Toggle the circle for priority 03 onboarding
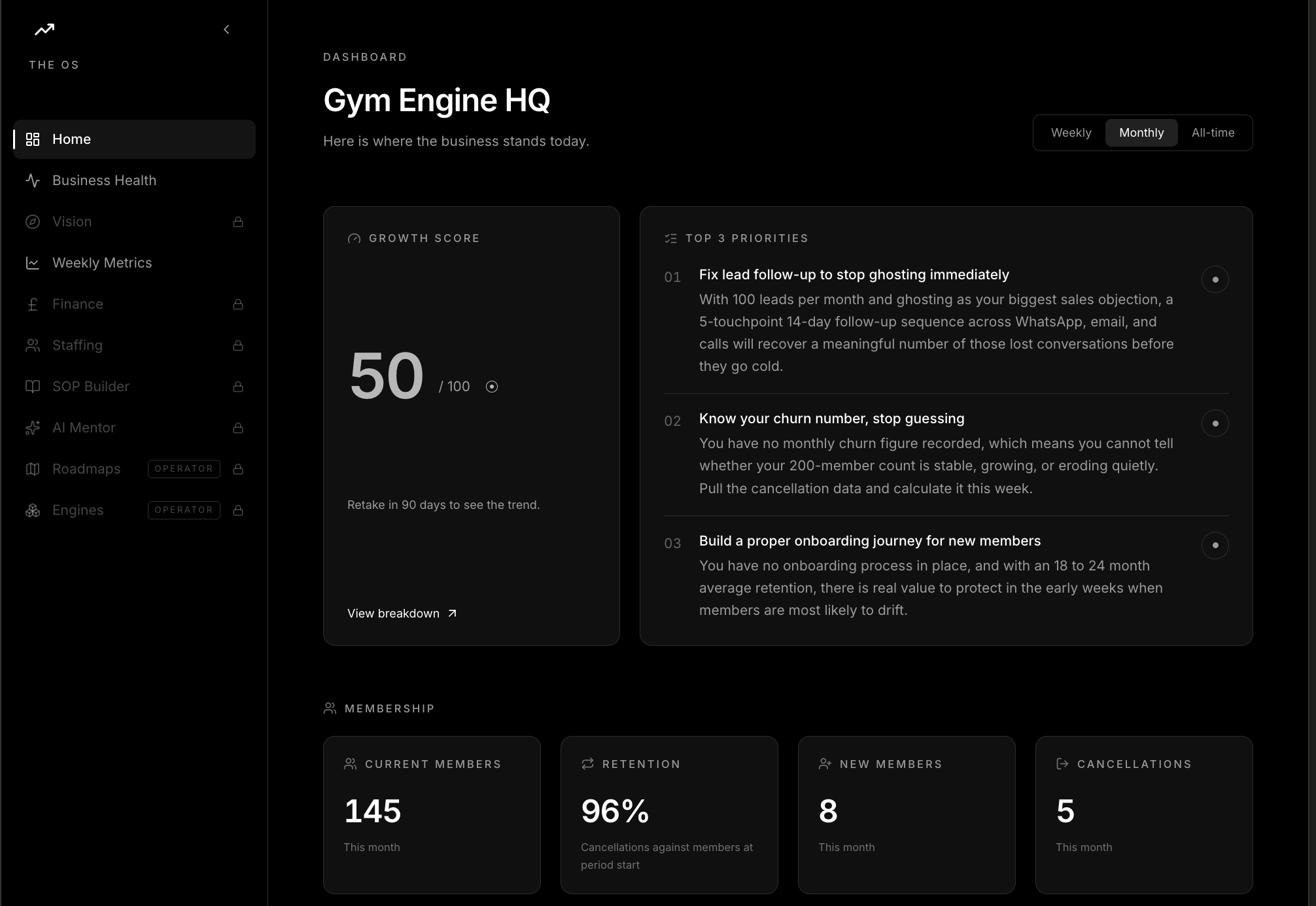Screen dimensions: 1316x906 pos(1215,545)
